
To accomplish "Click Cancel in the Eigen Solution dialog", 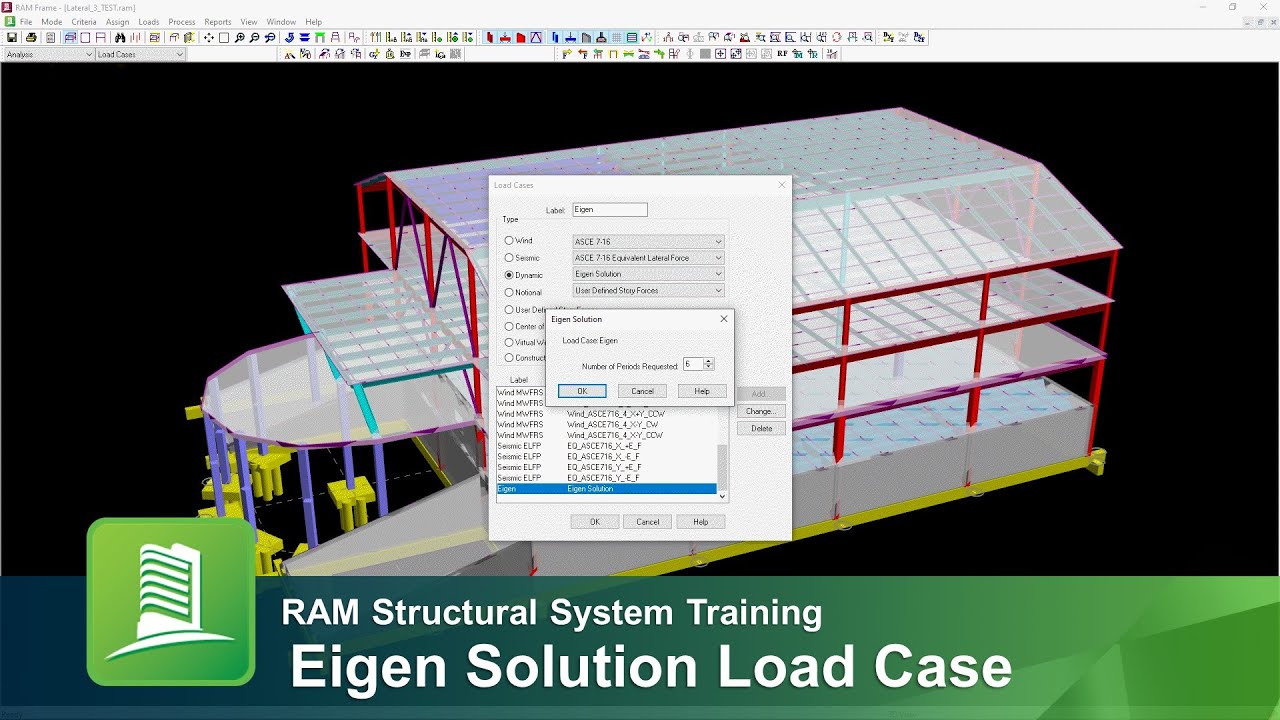I will click(642, 391).
